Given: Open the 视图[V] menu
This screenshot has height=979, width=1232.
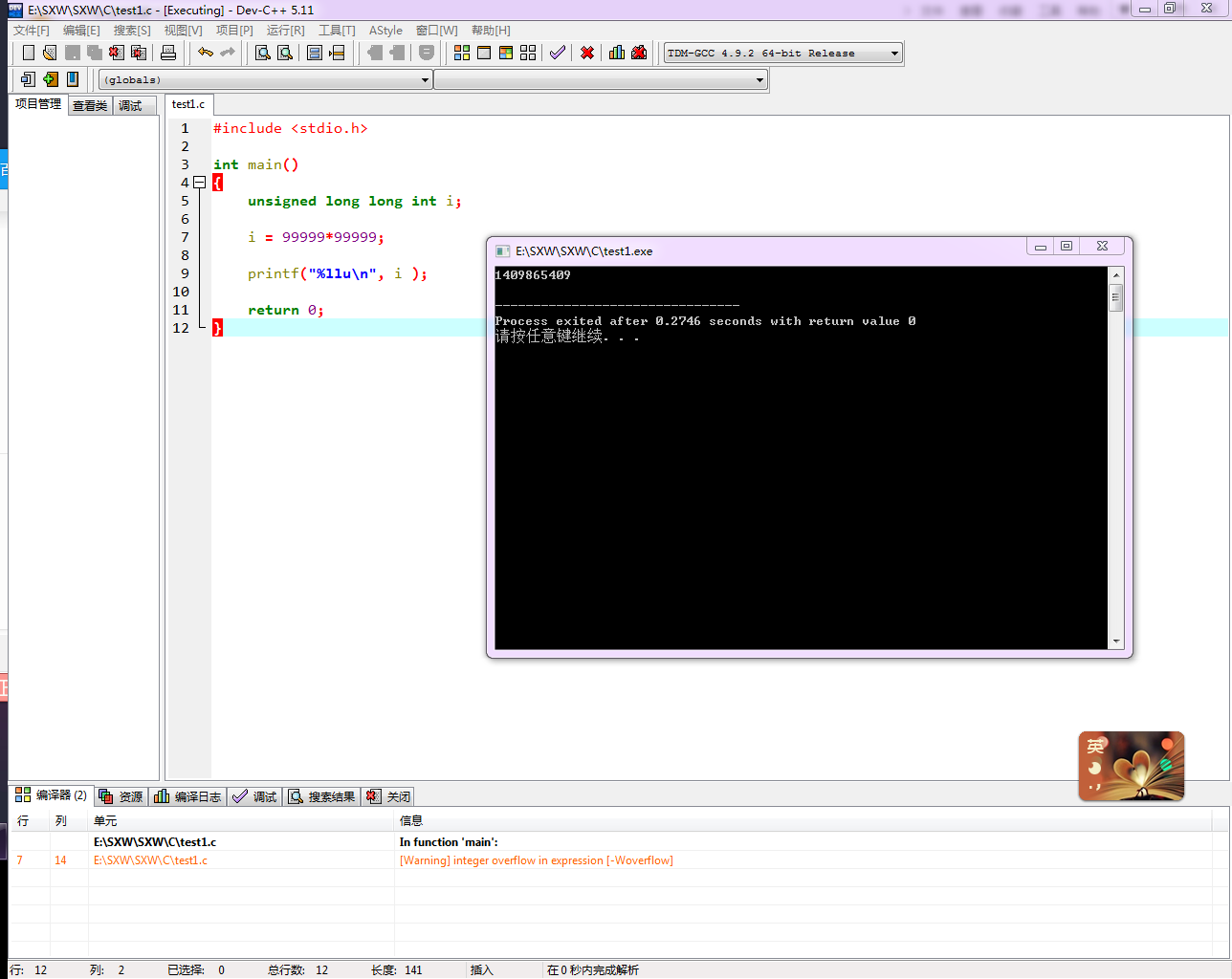Looking at the screenshot, I should tap(183, 31).
